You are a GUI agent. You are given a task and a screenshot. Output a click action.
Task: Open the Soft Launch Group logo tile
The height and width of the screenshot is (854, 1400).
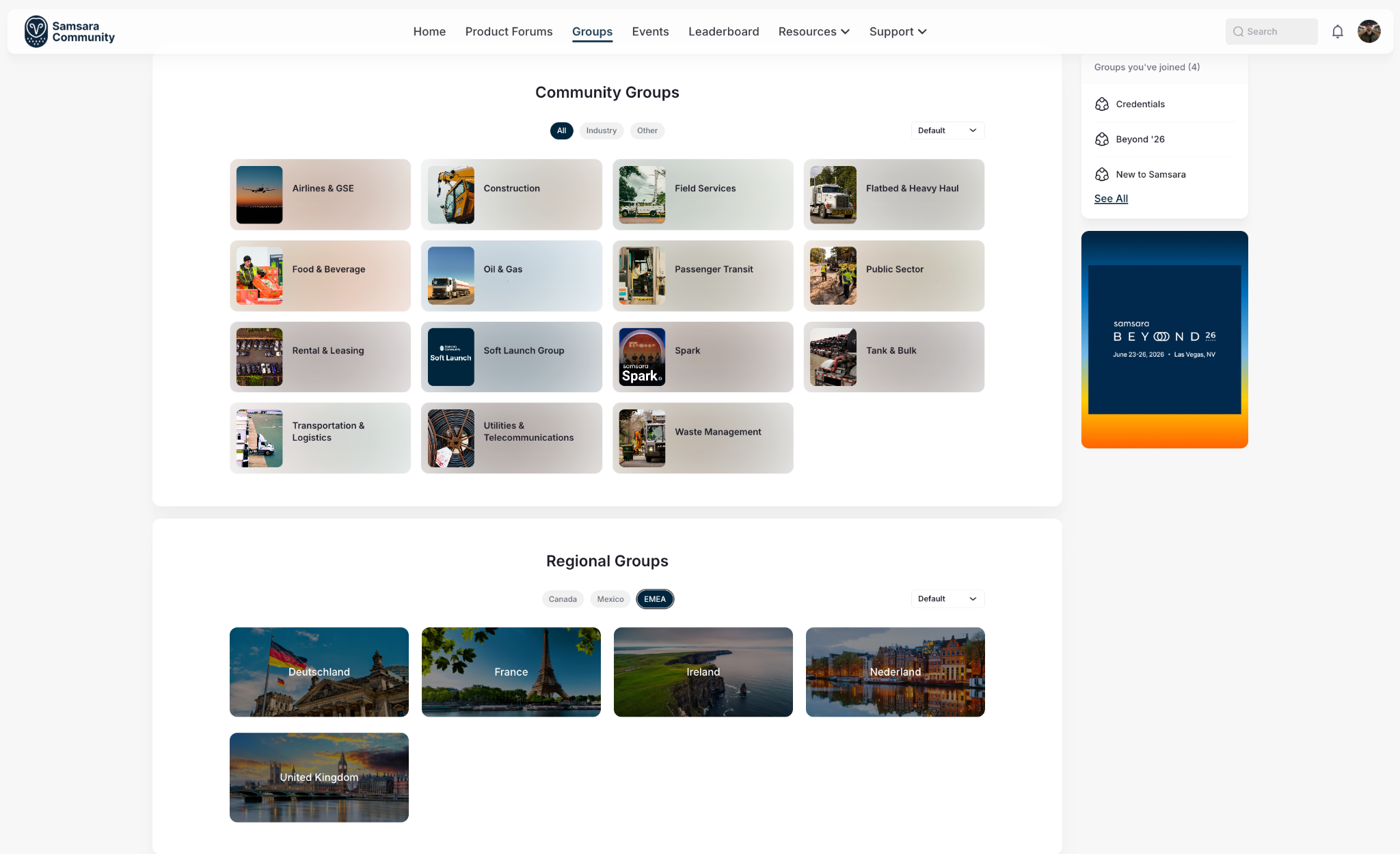click(x=450, y=357)
